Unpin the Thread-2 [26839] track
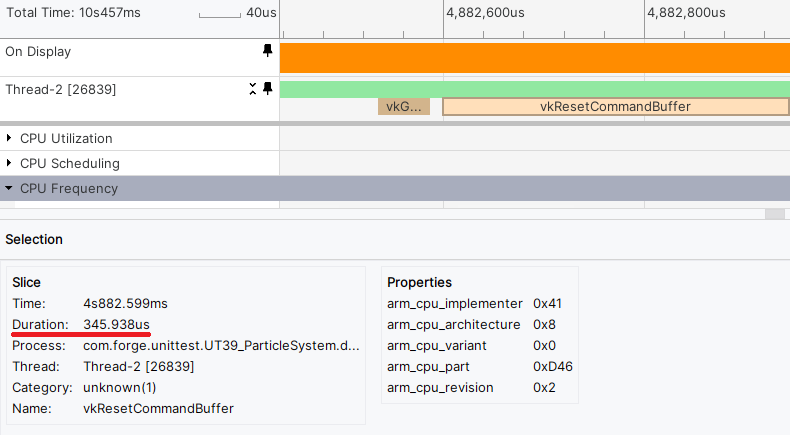The width and height of the screenshot is (790, 435). coord(268,89)
